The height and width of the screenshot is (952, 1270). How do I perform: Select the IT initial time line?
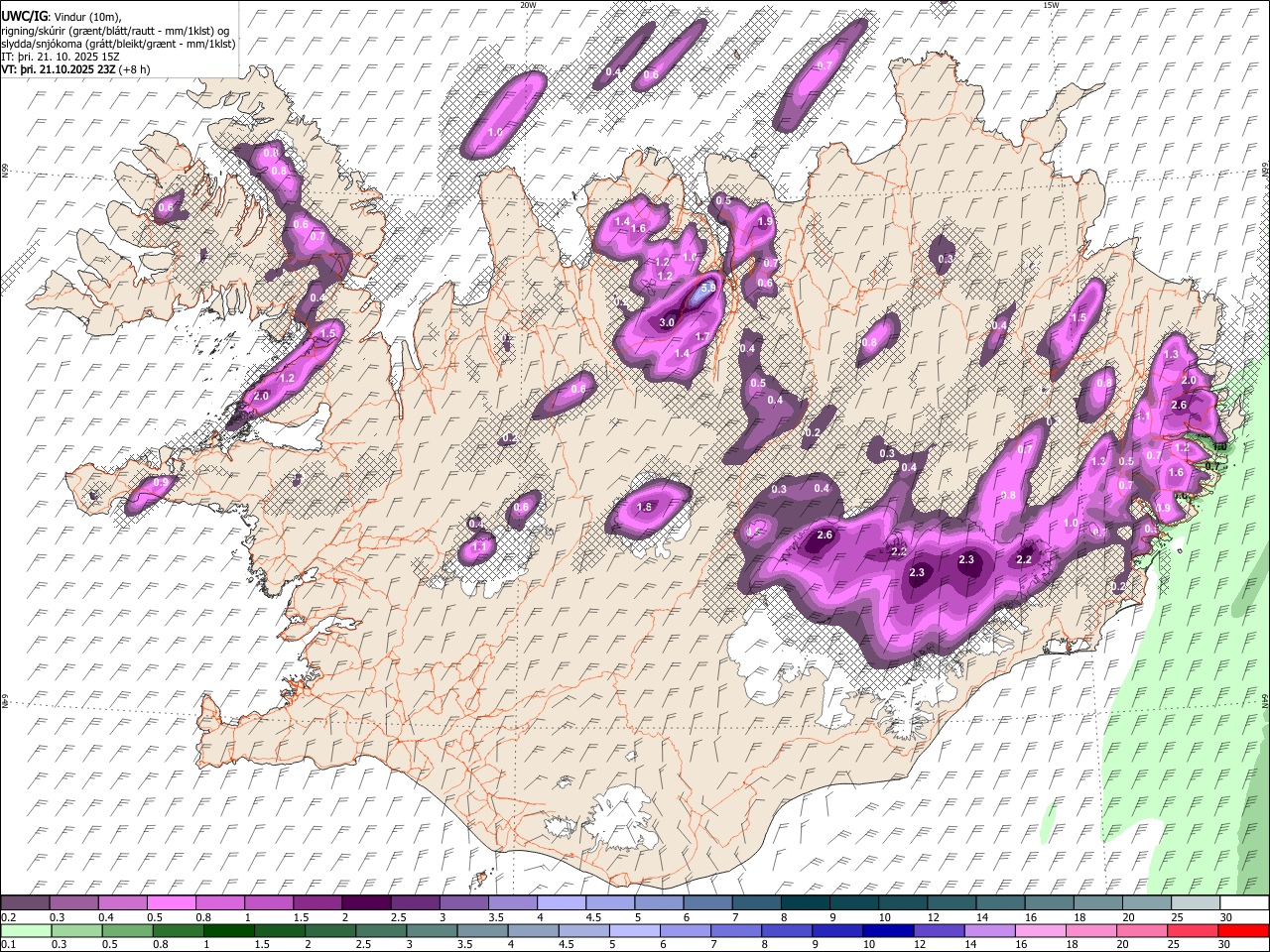click(x=59, y=57)
